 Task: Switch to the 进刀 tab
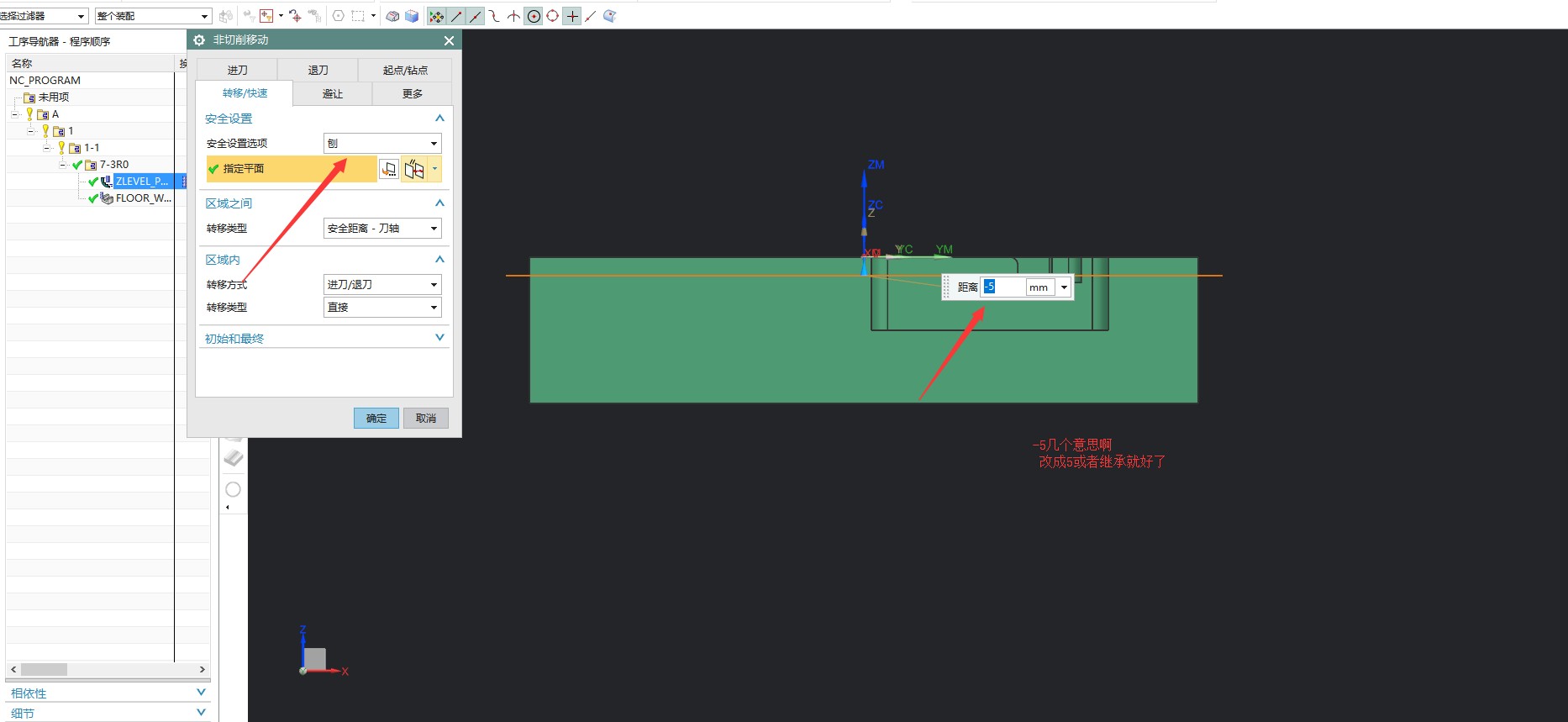[x=237, y=70]
